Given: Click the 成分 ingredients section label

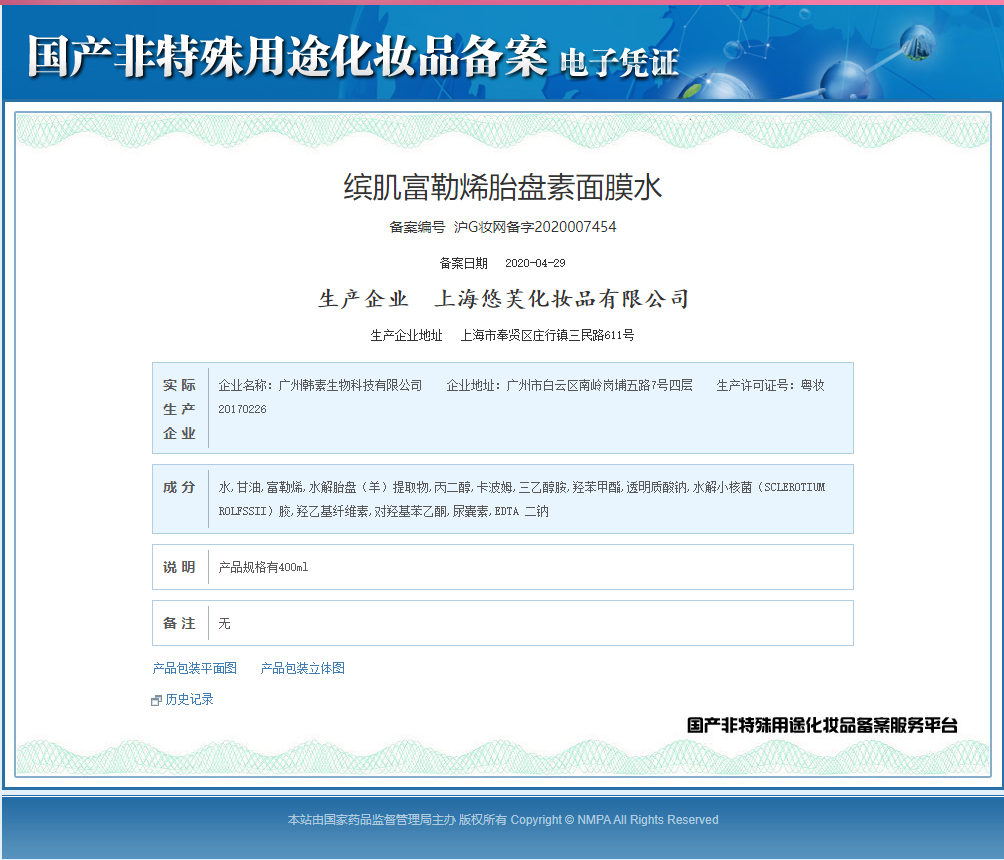Looking at the screenshot, I should [x=180, y=488].
